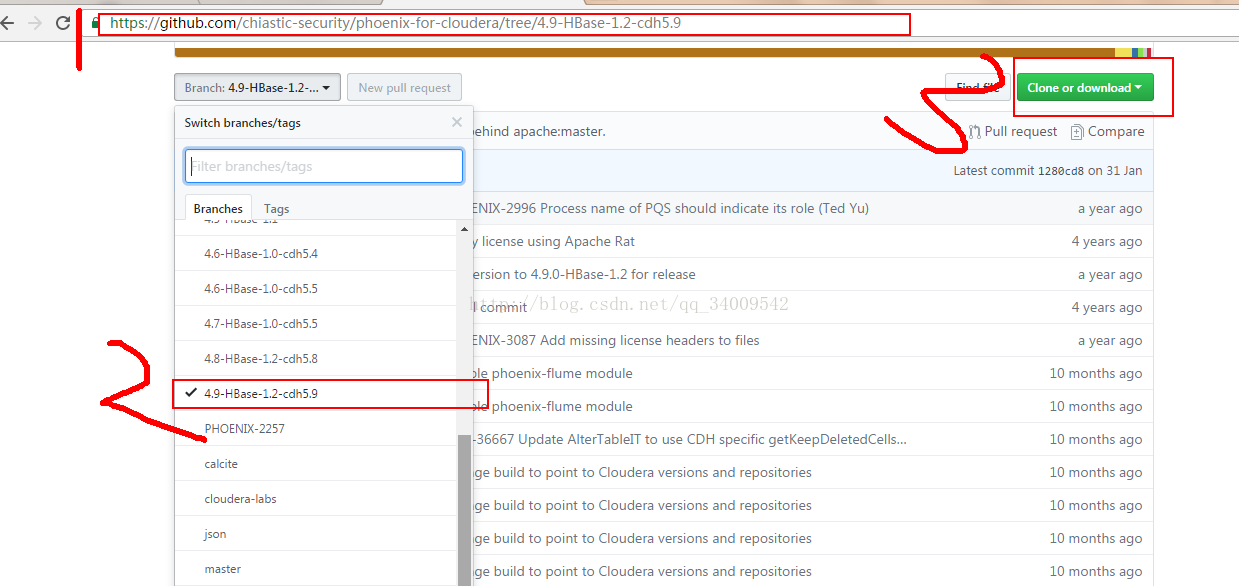The image size is (1239, 586).
Task: Open commit 'ersion to 4.9.0-HBase-1.2 for release'
Action: 582,274
